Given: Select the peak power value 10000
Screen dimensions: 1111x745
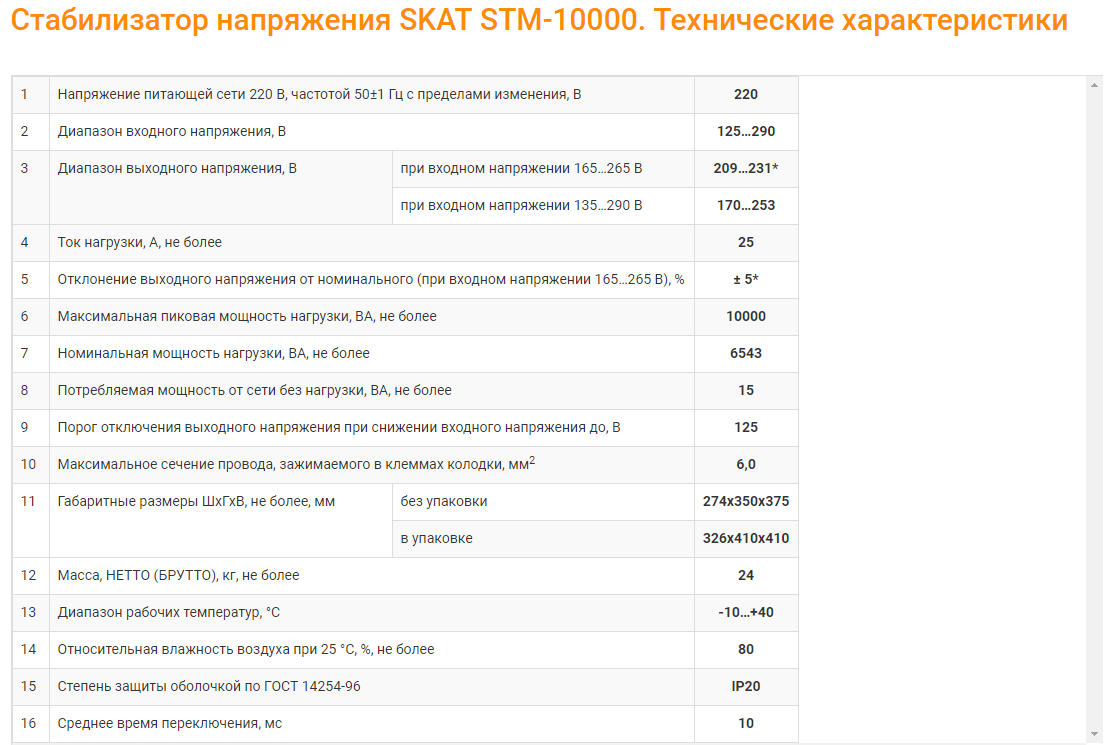Looking at the screenshot, I should [746, 316].
